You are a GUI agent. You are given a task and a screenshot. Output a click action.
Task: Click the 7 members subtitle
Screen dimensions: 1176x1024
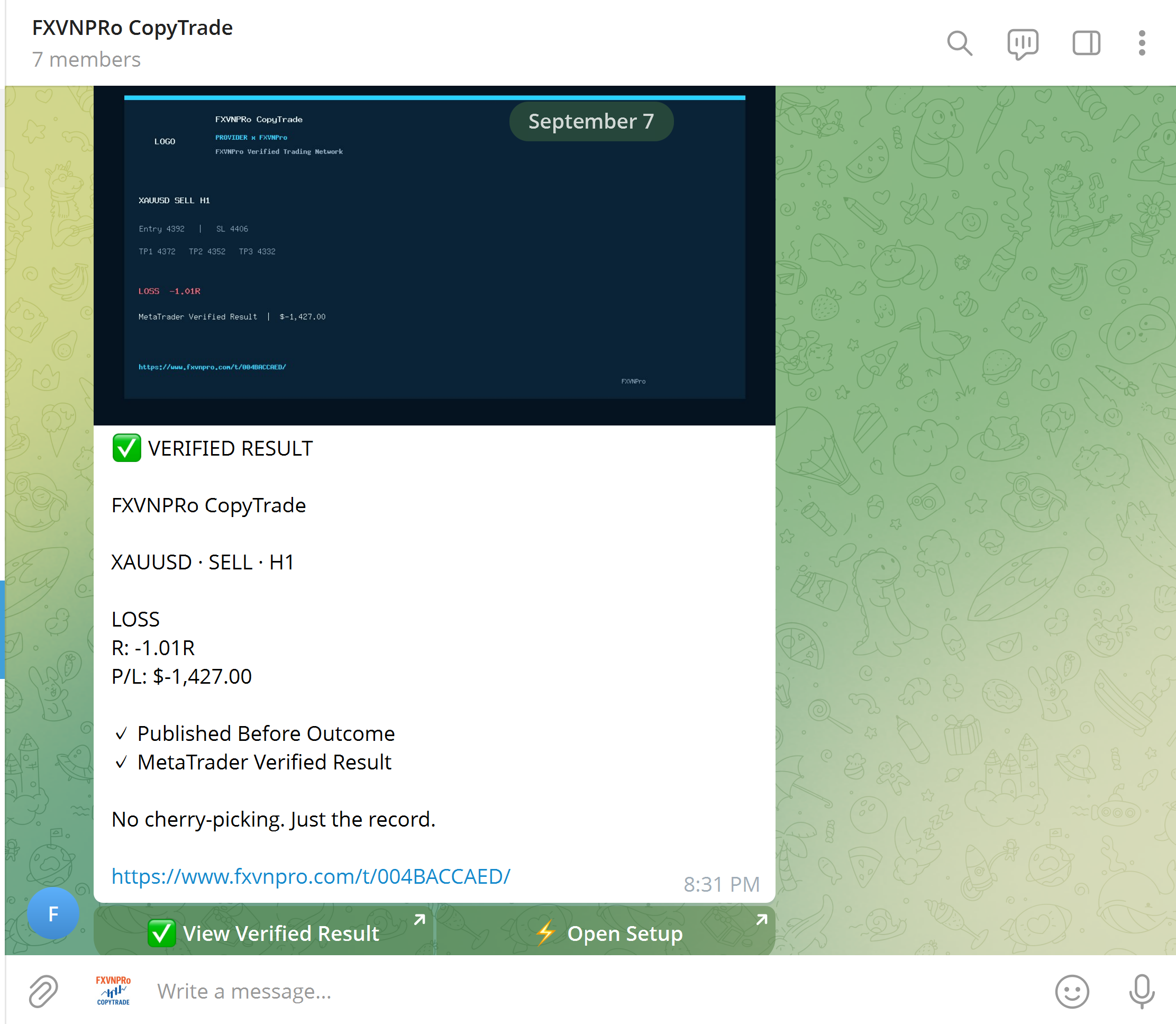pos(86,59)
